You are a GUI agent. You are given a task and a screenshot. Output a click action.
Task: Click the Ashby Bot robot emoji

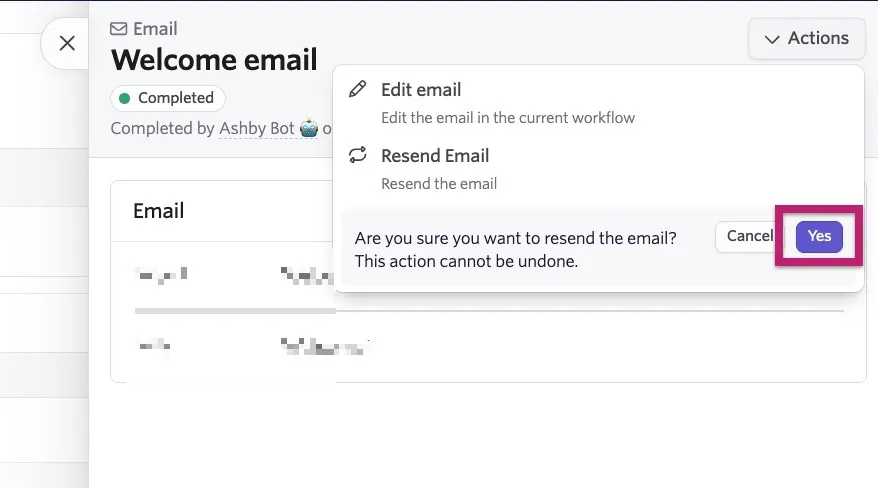point(309,128)
